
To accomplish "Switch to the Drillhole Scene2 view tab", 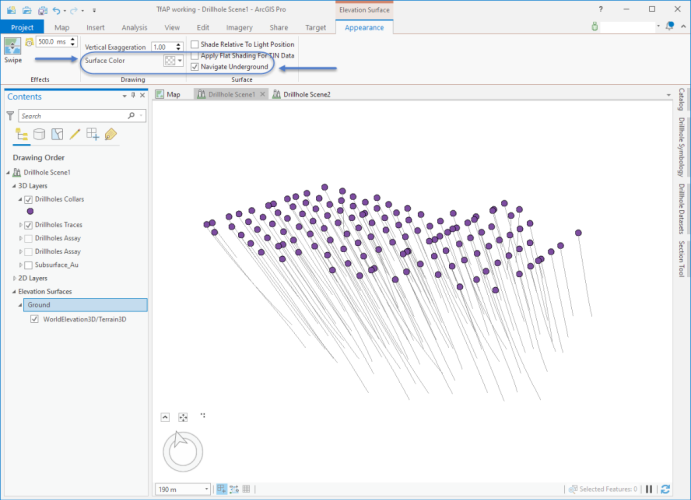I will 305,94.
